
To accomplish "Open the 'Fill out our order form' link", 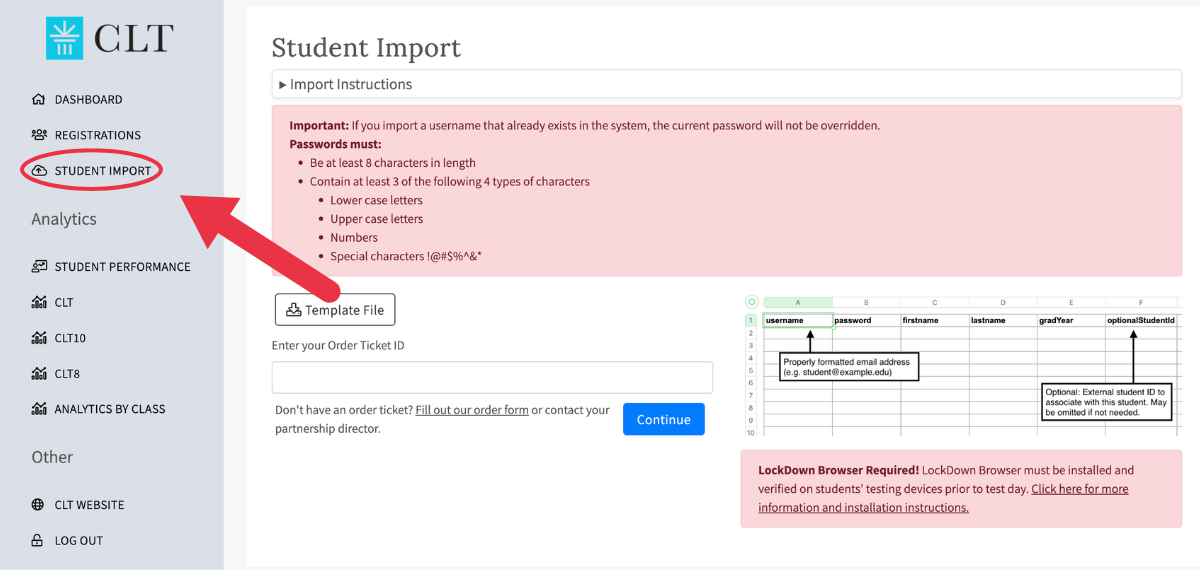I will click(472, 410).
